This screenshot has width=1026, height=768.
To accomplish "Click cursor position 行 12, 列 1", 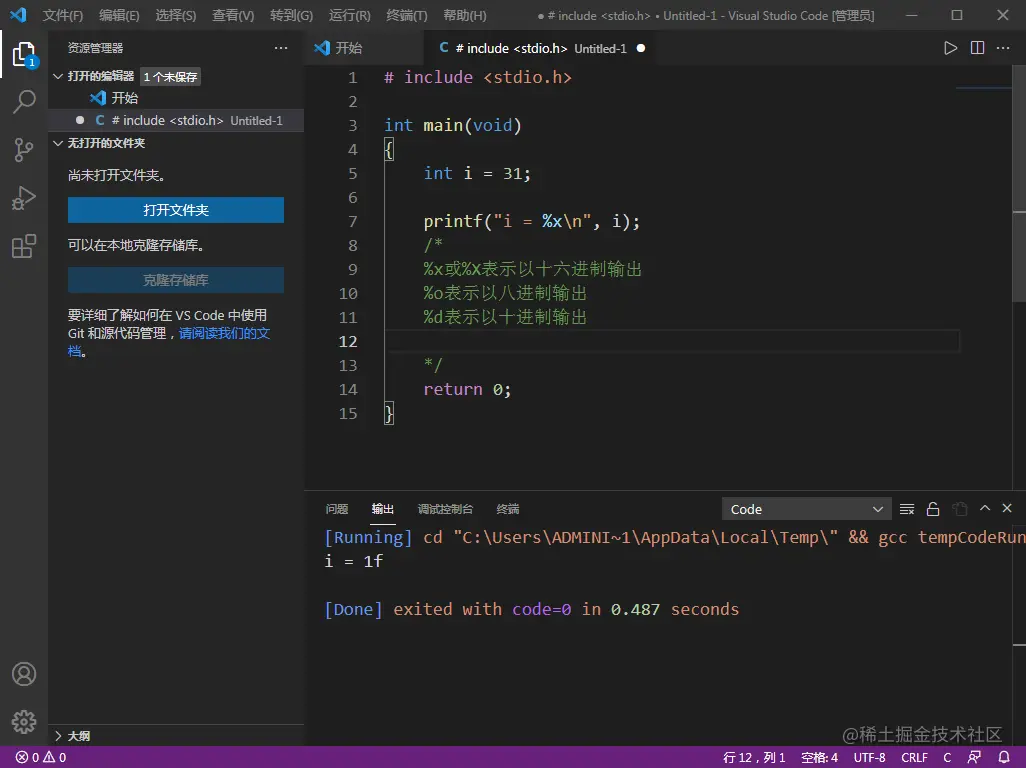I will point(754,757).
